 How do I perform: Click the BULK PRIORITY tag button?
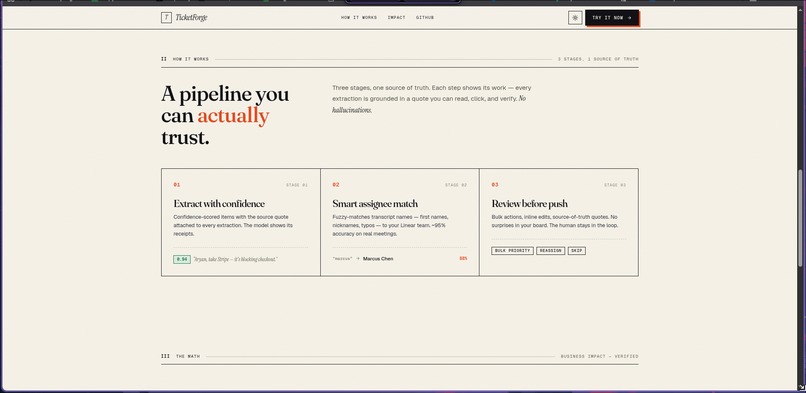[512, 251]
